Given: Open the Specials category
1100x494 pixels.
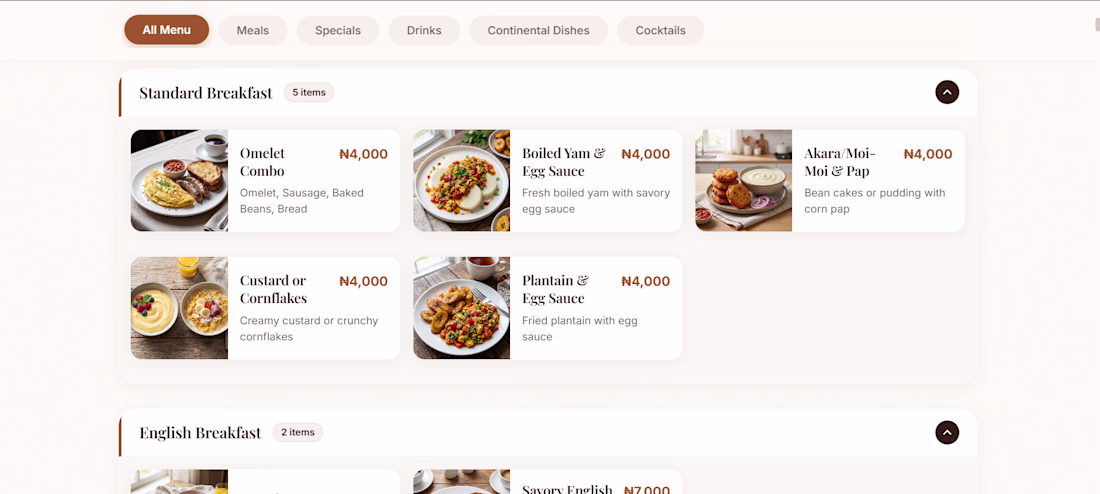Looking at the screenshot, I should [338, 30].
